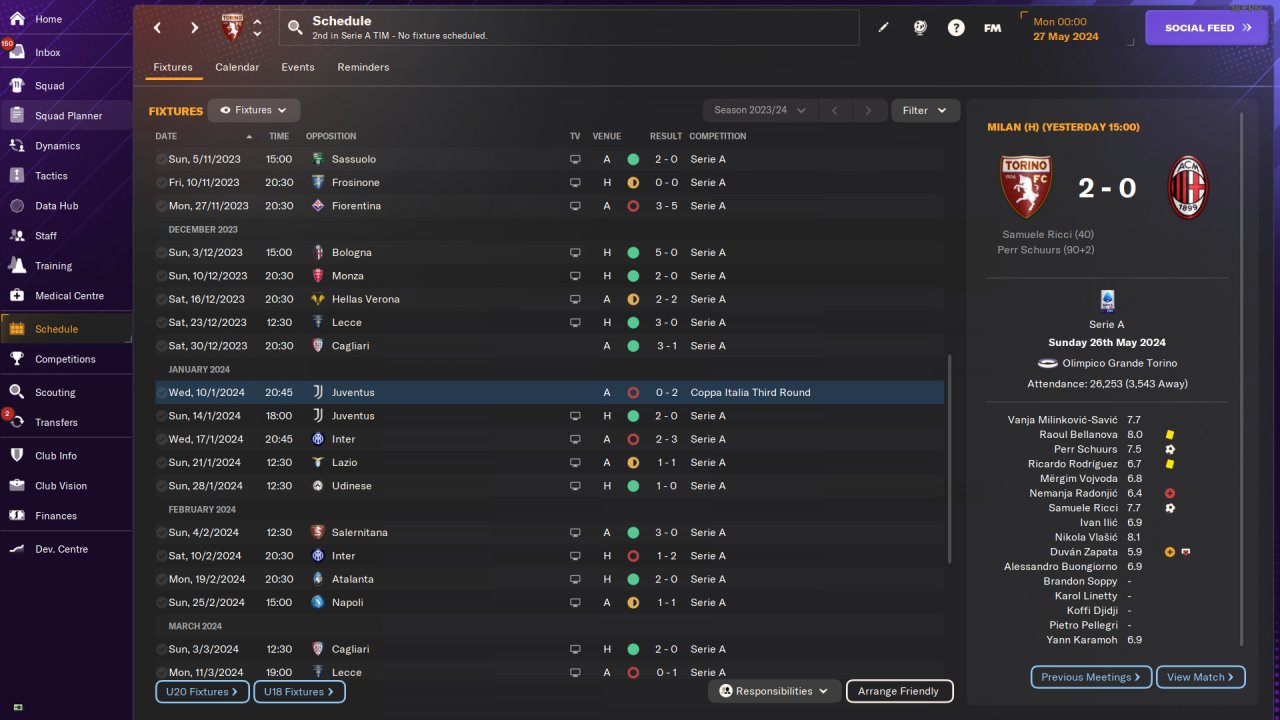Open the Training cone icon
Screen dimensions: 1280x720
(x=17, y=265)
